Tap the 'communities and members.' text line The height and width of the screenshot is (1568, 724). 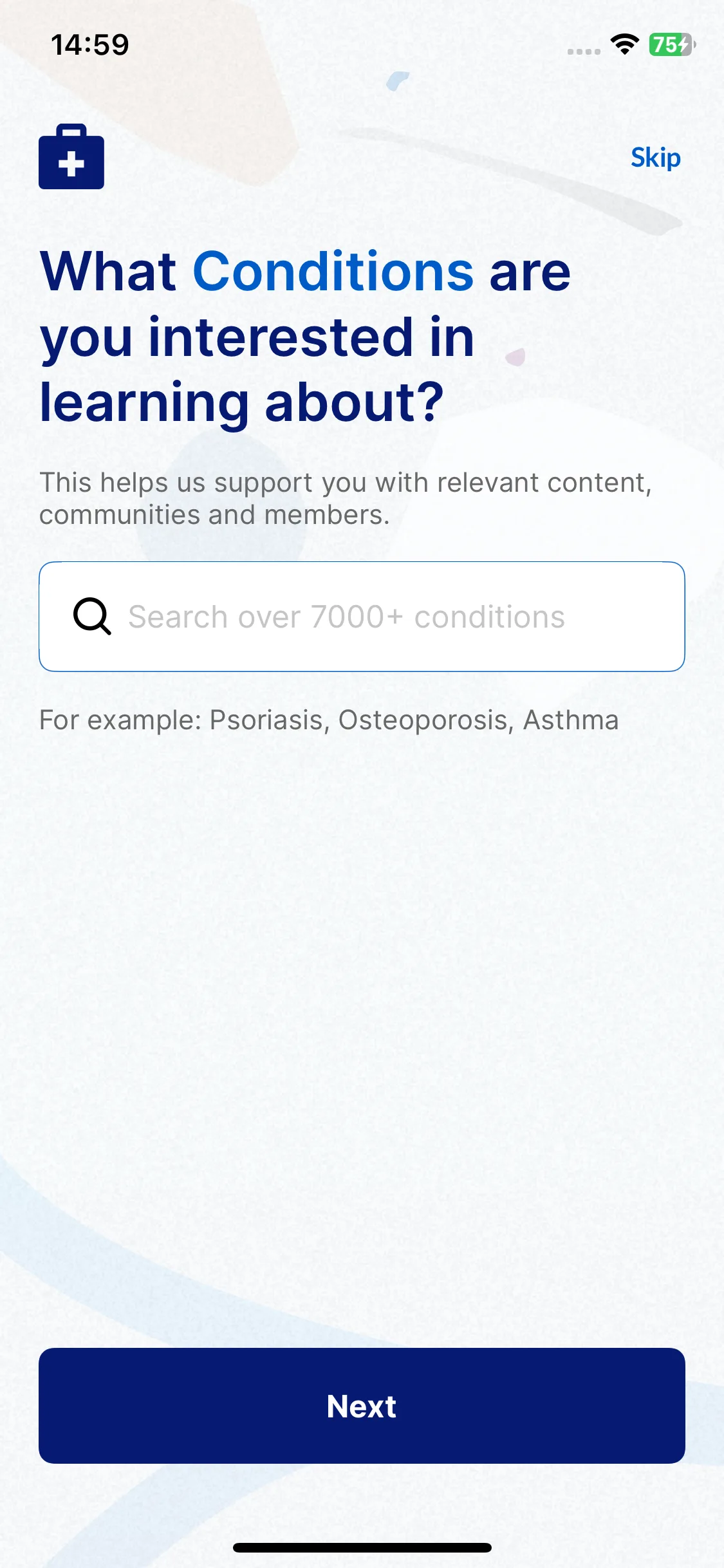point(214,515)
